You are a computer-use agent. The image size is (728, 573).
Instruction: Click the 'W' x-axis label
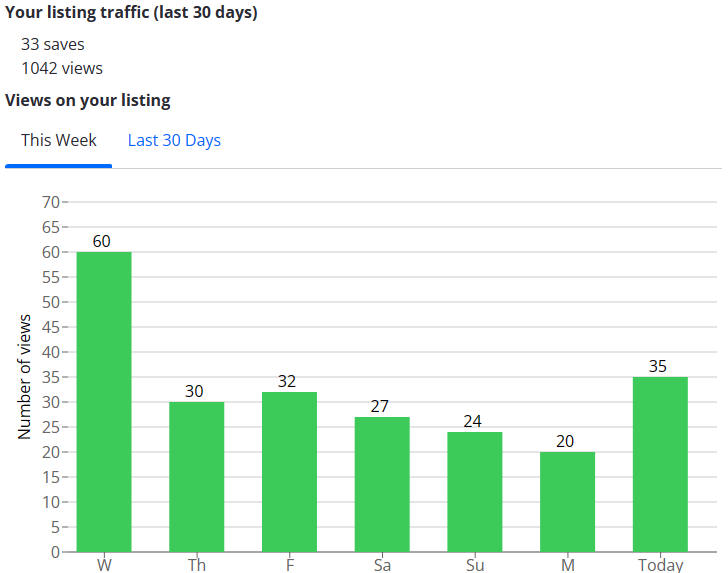point(104,565)
